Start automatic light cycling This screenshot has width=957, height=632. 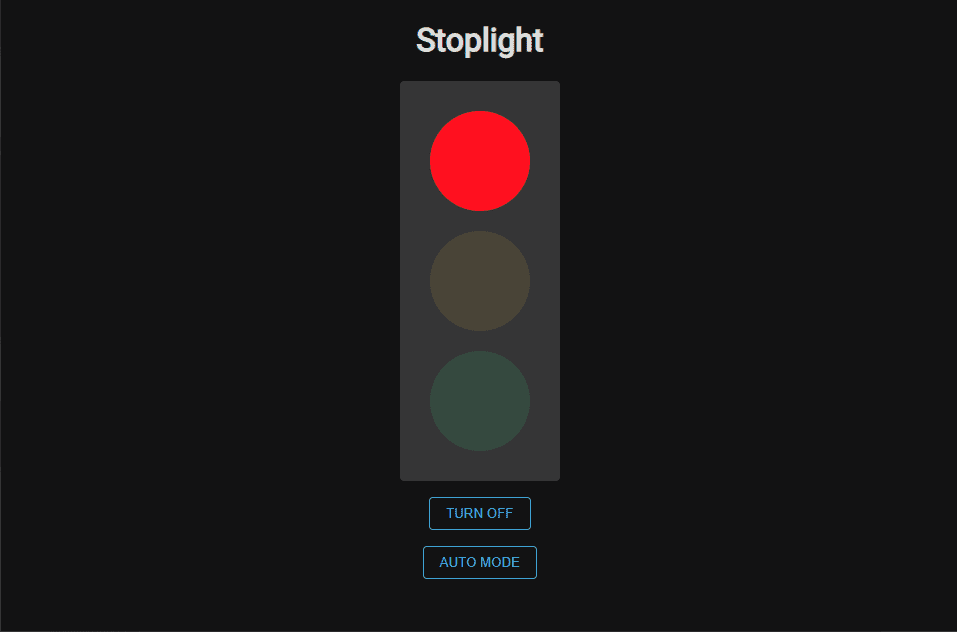pos(480,562)
